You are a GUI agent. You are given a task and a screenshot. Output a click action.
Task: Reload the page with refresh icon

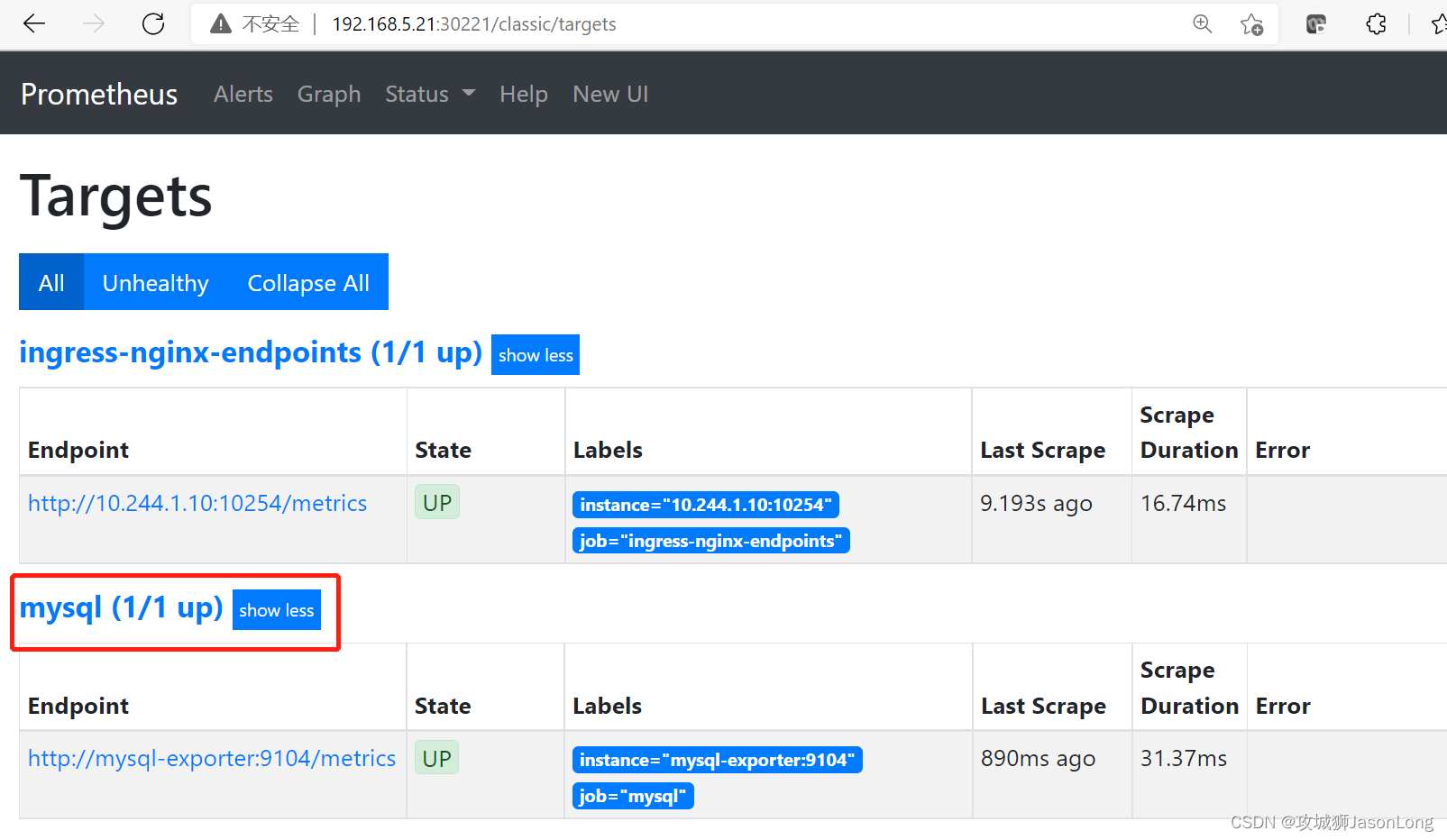(153, 24)
